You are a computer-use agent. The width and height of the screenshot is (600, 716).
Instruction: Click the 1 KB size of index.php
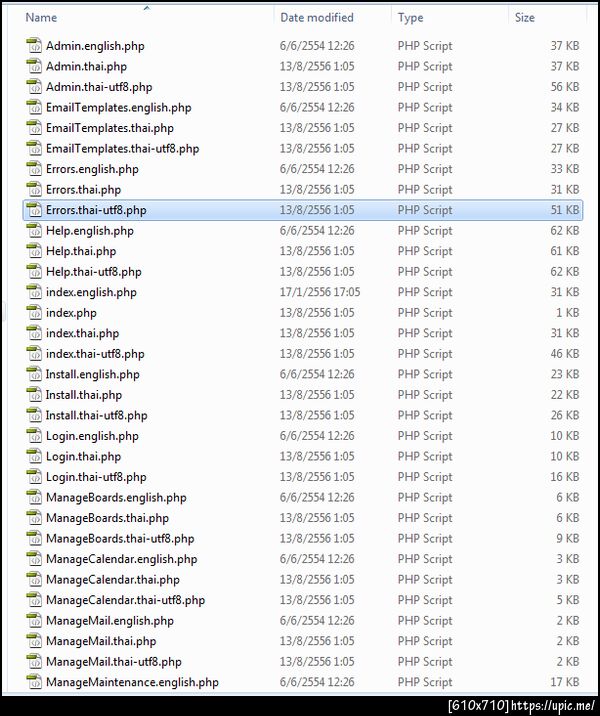pos(568,313)
